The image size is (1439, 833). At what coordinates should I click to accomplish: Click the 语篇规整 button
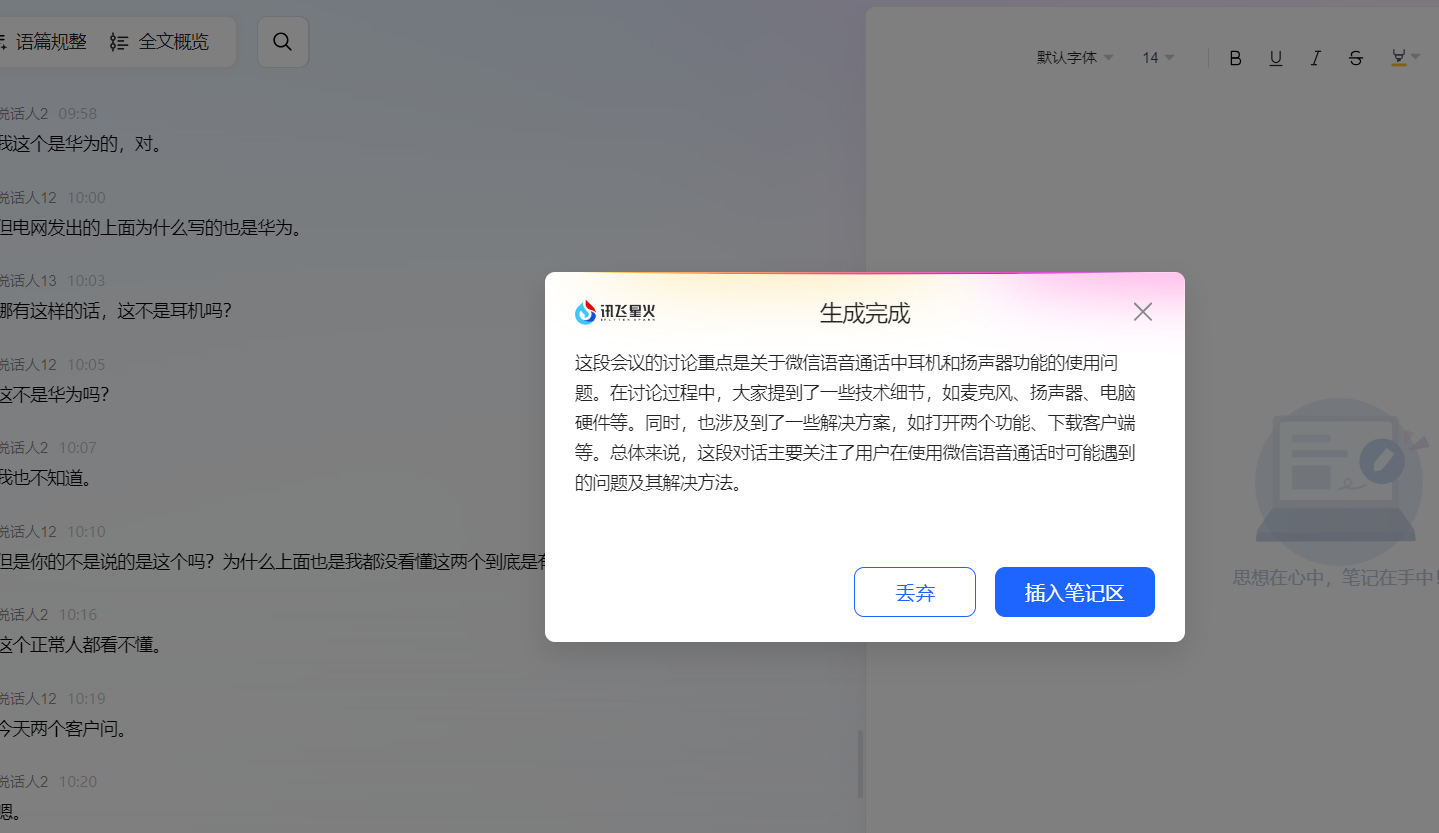click(42, 42)
